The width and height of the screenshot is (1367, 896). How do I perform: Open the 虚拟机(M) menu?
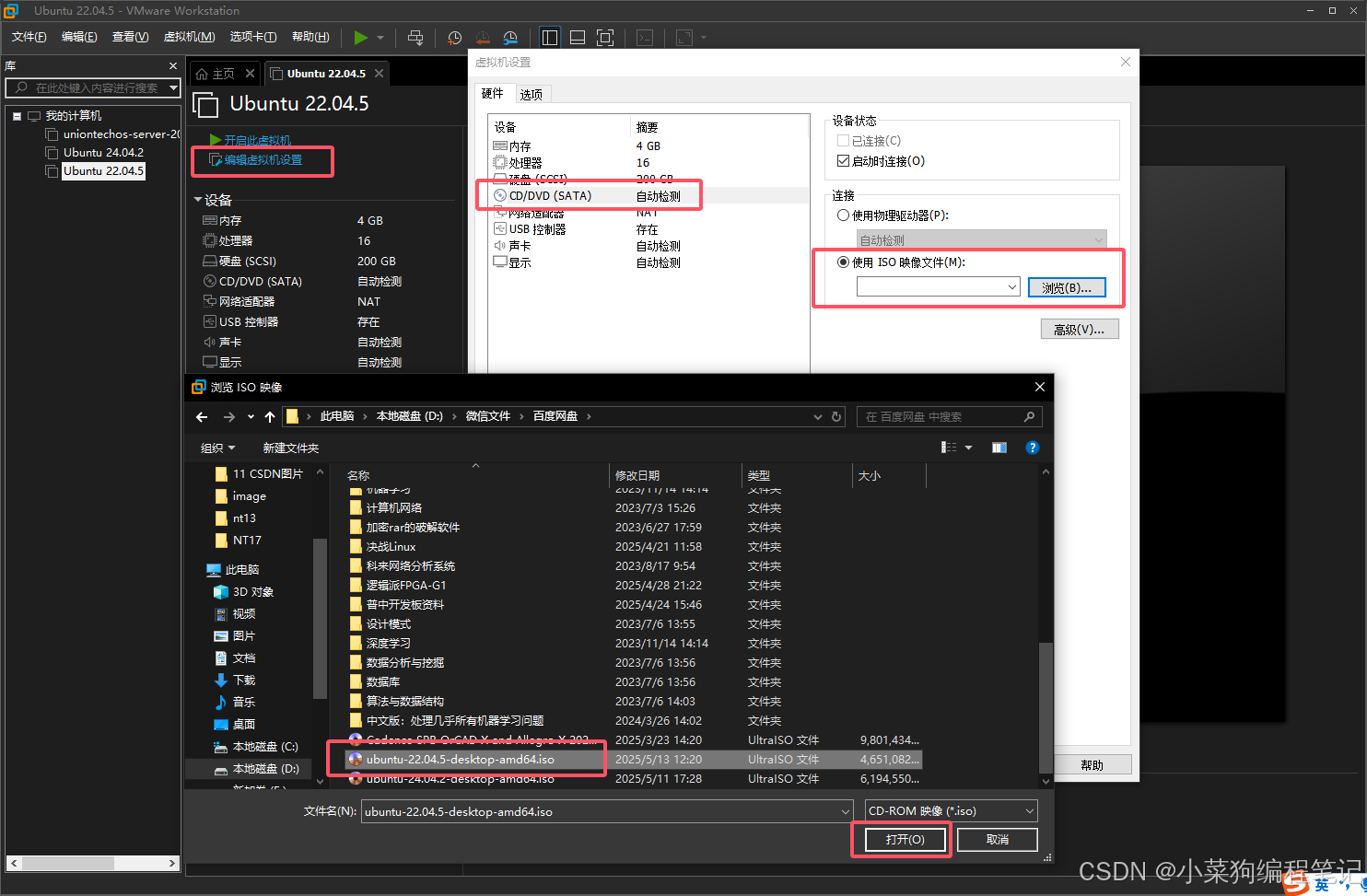click(189, 37)
